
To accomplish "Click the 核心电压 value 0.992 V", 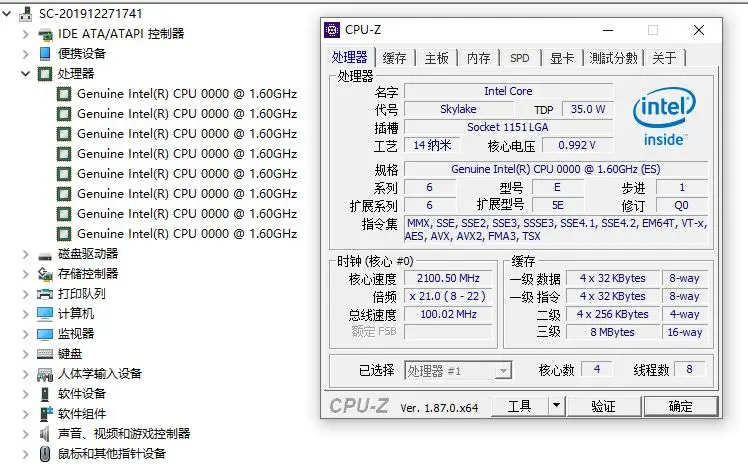I will tap(577, 145).
